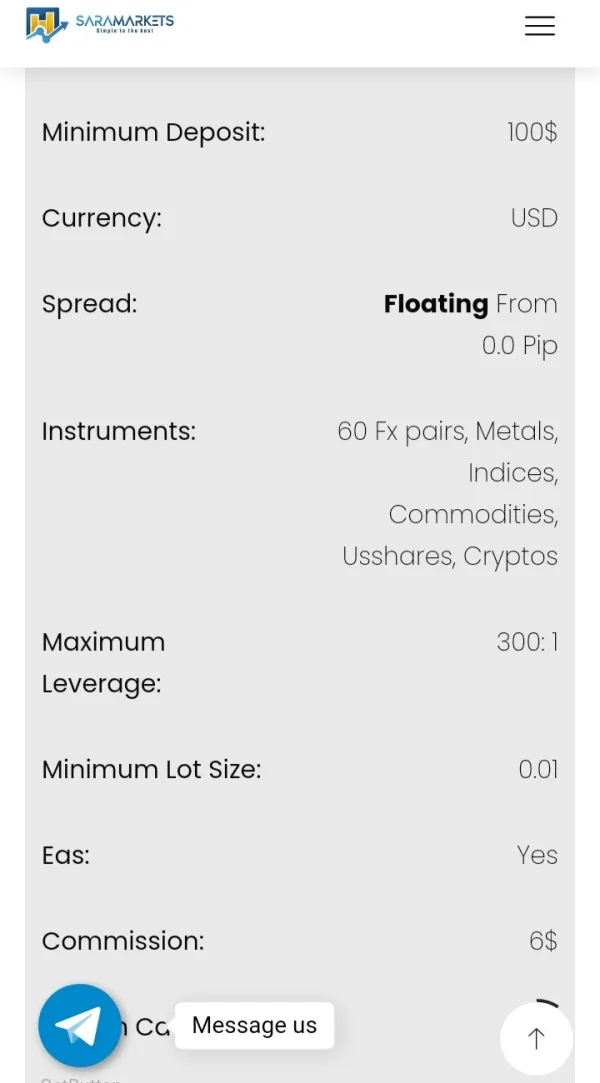Image resolution: width=600 pixels, height=1083 pixels.
Task: Click the "Yes" value for Eas
Action: point(537,855)
